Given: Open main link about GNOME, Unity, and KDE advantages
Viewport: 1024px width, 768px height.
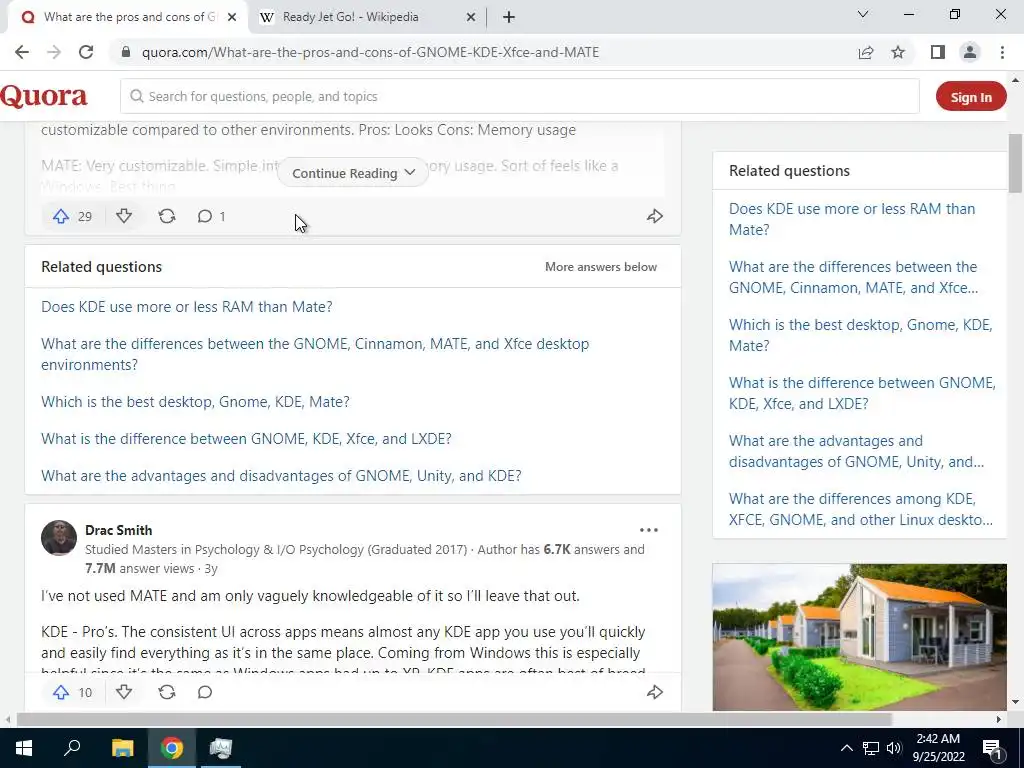Looking at the screenshot, I should (281, 476).
